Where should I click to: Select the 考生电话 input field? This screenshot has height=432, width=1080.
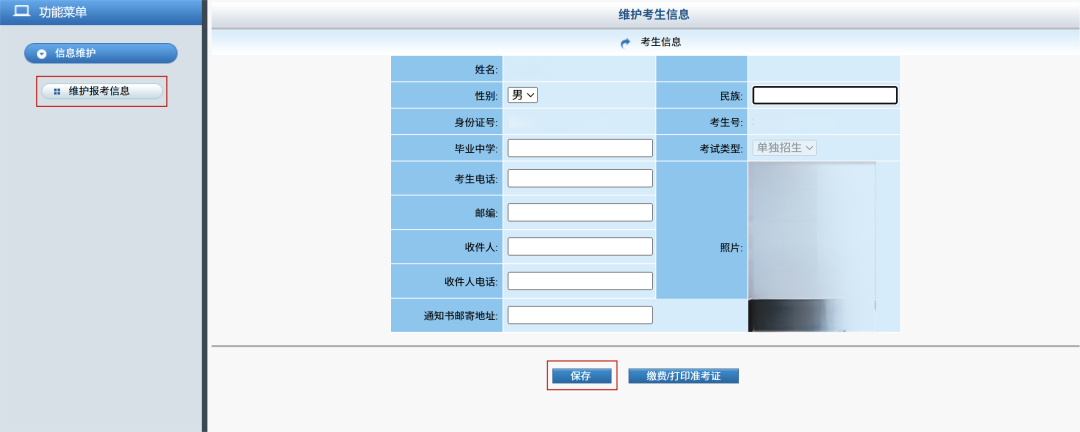(580, 178)
